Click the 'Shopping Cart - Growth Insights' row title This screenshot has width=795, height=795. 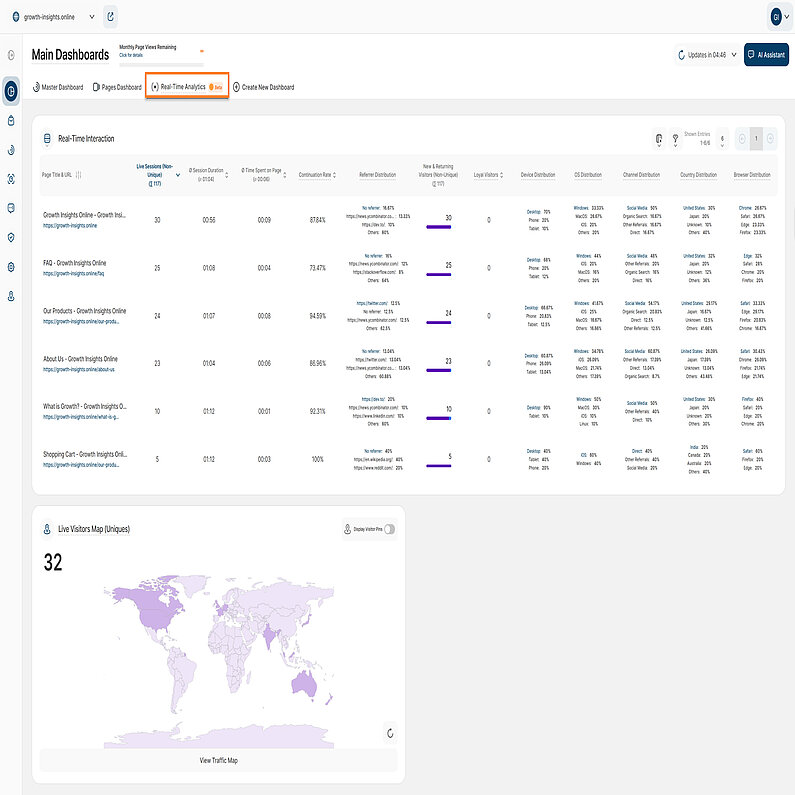(x=85, y=454)
